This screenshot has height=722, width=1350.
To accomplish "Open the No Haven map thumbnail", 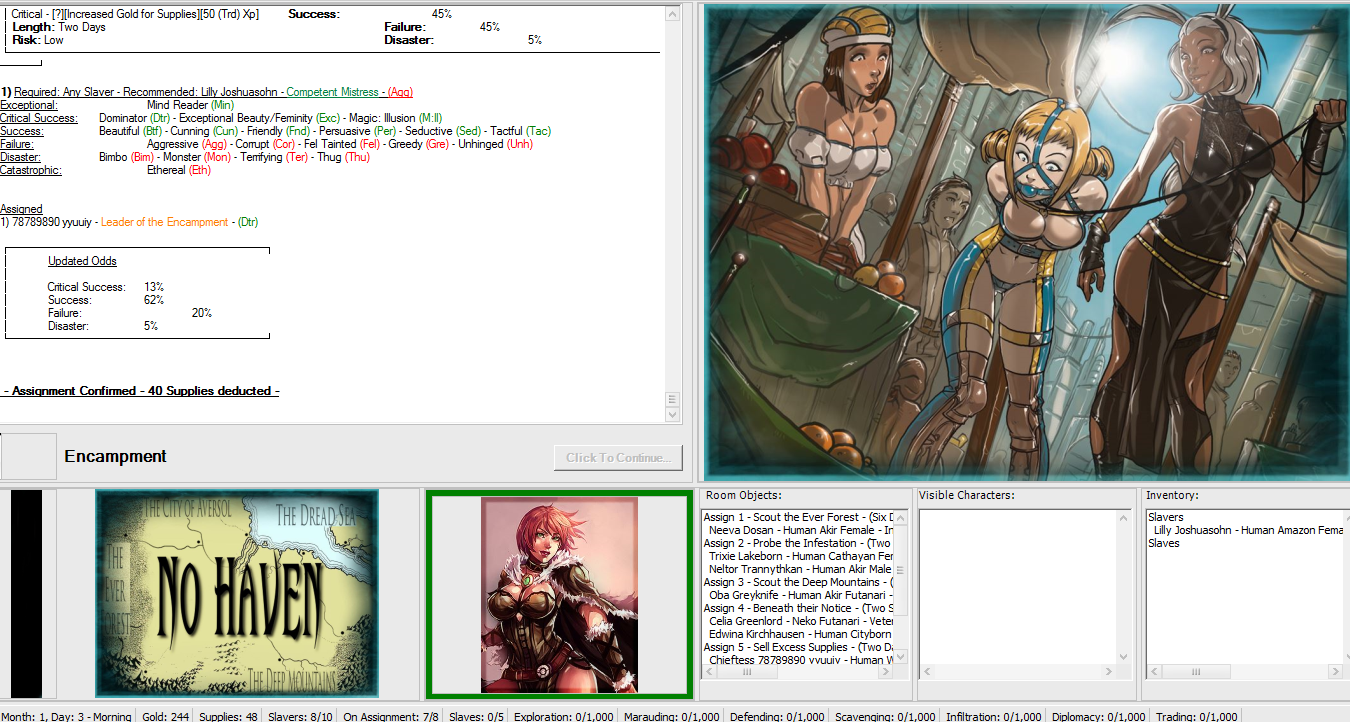I will (x=237, y=593).
